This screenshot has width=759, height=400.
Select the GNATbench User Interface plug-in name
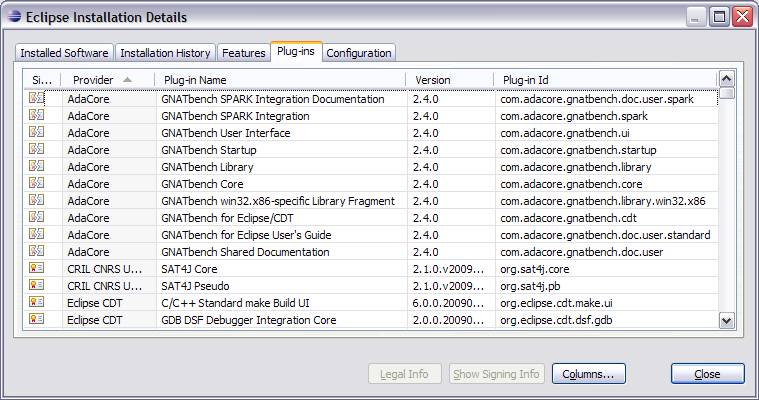(x=226, y=133)
